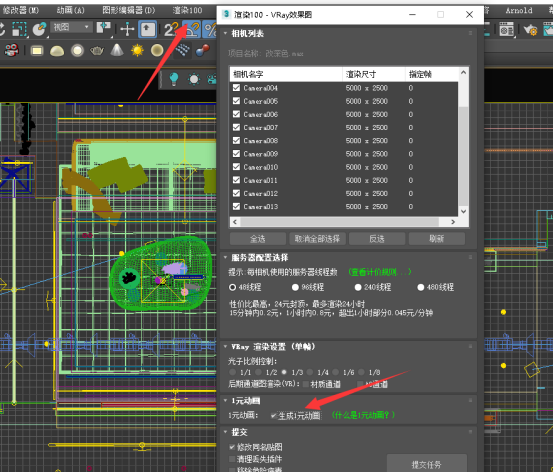Click the spiky white light lister icon

pyautogui.click(x=194, y=79)
